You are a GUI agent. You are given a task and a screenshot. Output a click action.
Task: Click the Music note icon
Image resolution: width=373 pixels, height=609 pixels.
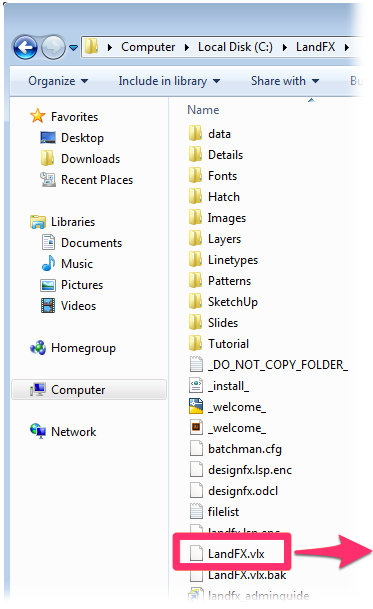[48, 263]
